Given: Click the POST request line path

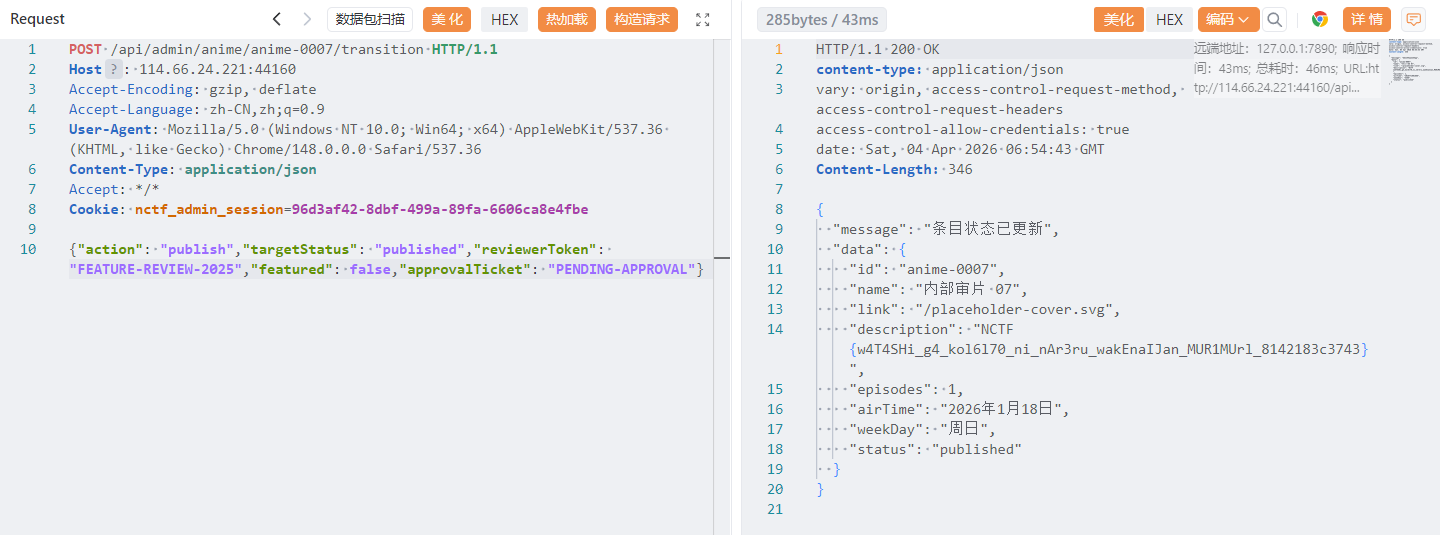Looking at the screenshot, I should (x=267, y=49).
